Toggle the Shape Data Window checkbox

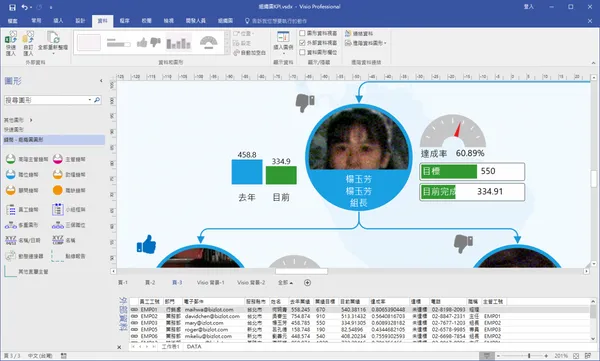302,33
